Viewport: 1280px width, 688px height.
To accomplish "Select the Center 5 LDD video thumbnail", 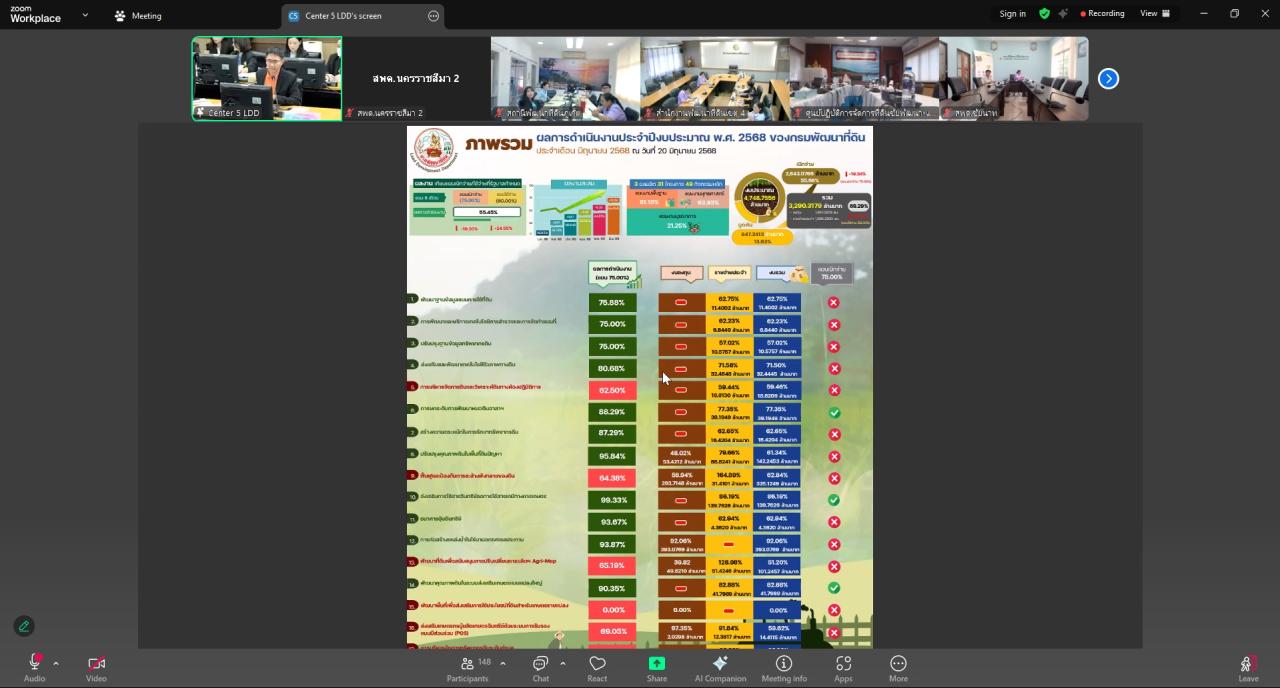I will (266, 78).
